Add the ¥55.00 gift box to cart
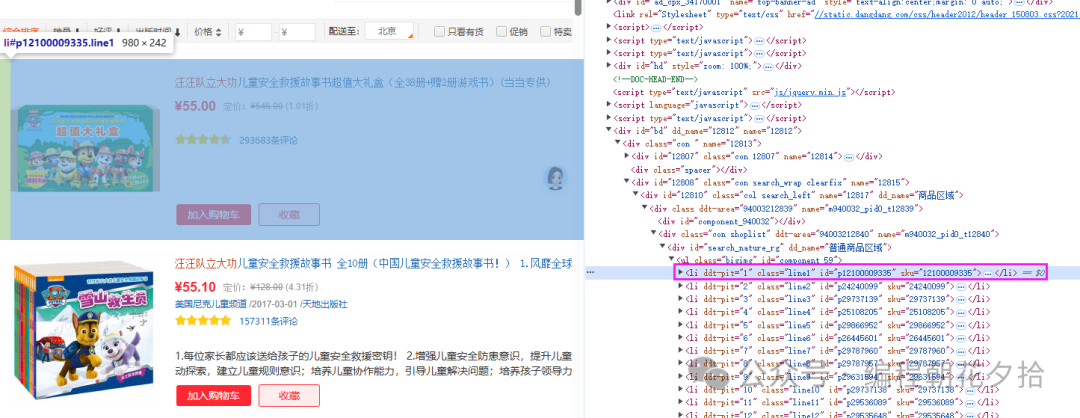 point(213,214)
